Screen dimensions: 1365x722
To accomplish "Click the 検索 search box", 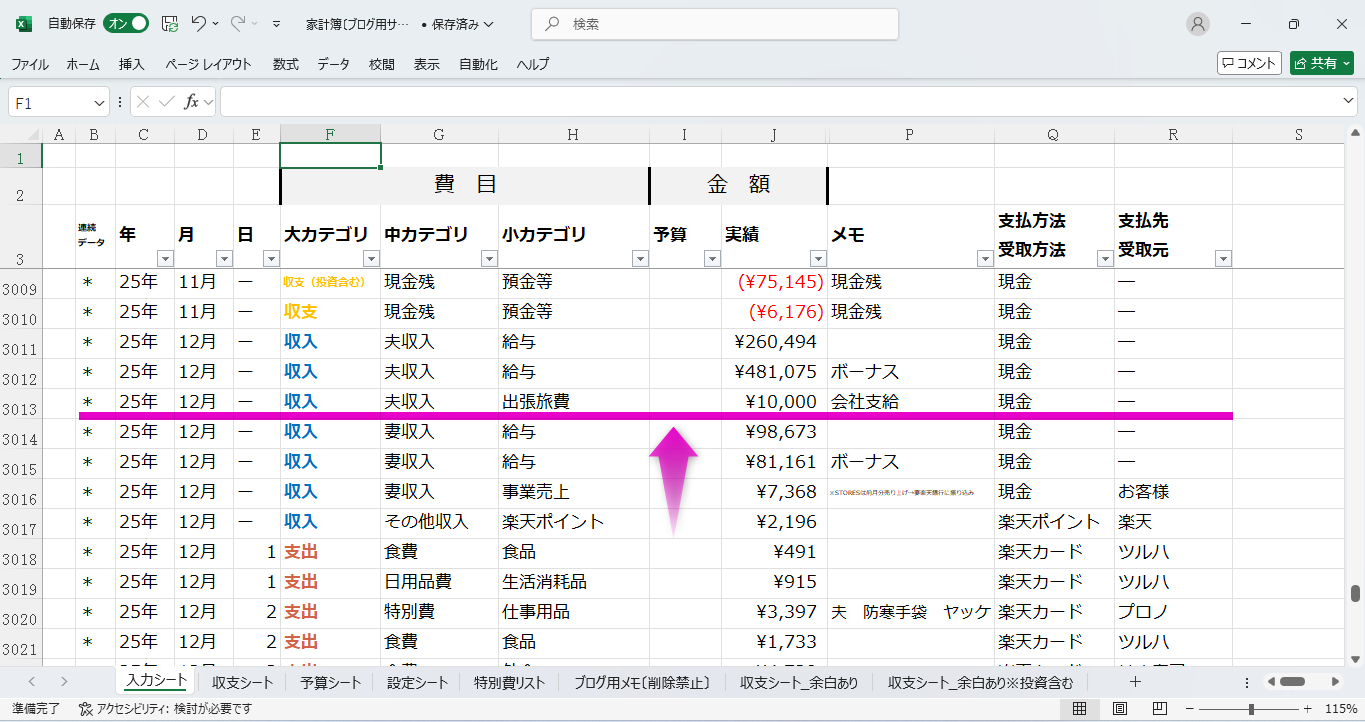I will [714, 24].
